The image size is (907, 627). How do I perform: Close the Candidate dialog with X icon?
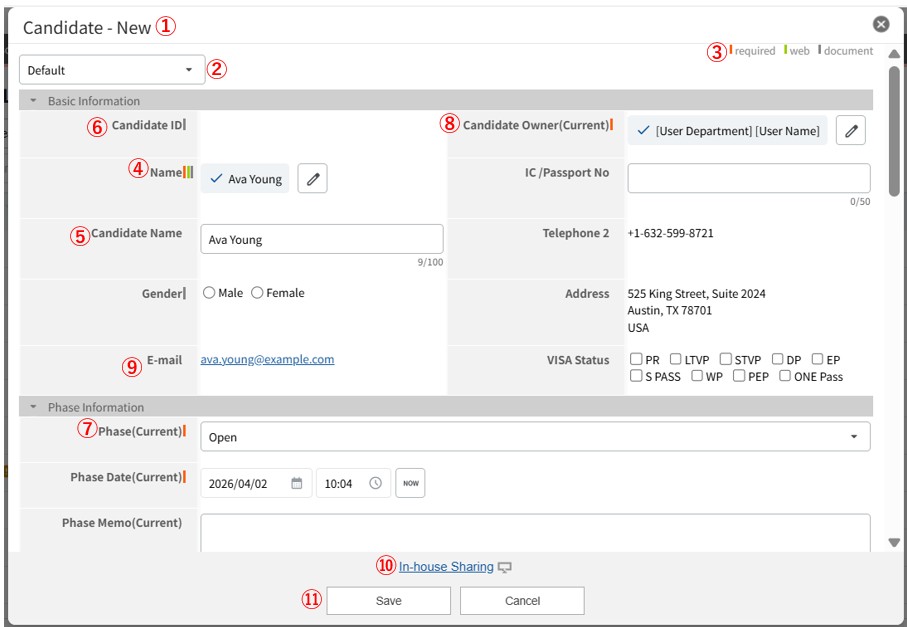pyautogui.click(x=880, y=24)
